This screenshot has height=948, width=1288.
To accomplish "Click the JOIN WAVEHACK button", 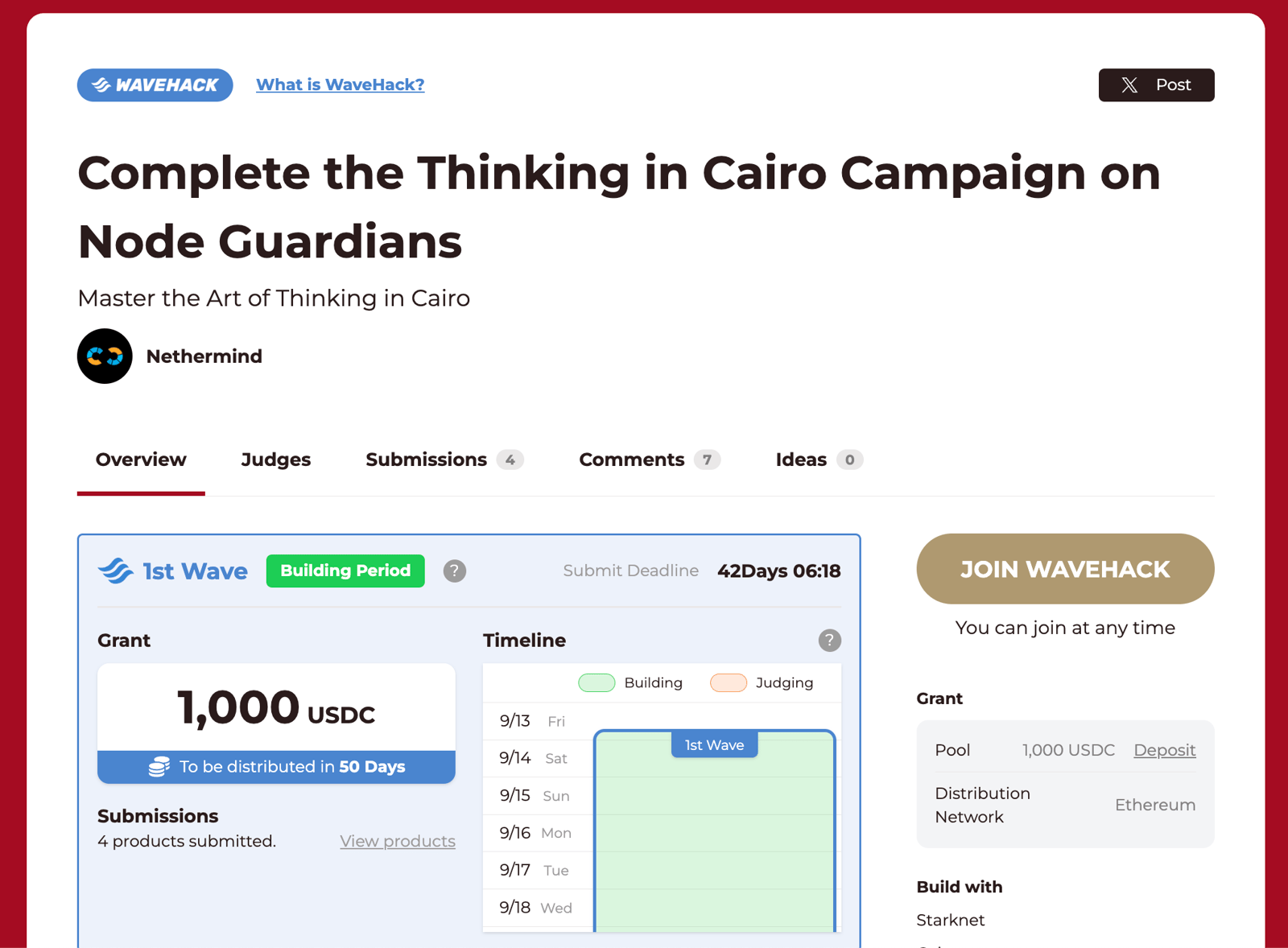I will [x=1065, y=569].
